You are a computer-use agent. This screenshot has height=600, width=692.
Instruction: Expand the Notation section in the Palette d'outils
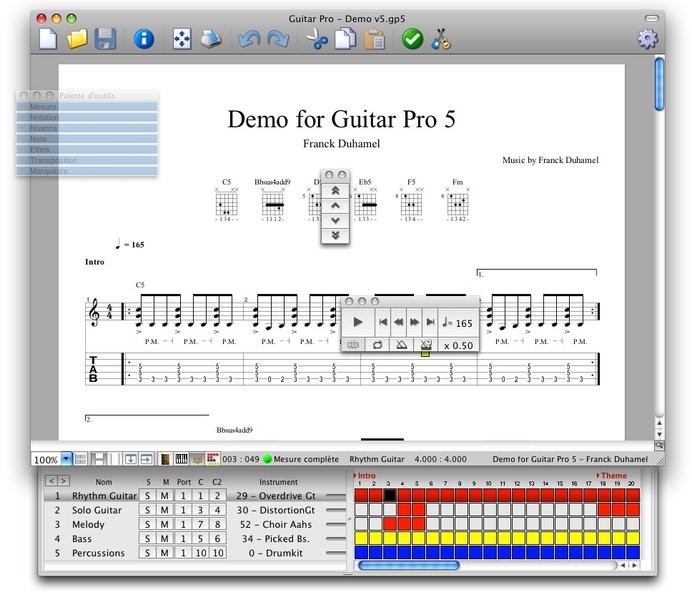tap(87, 117)
